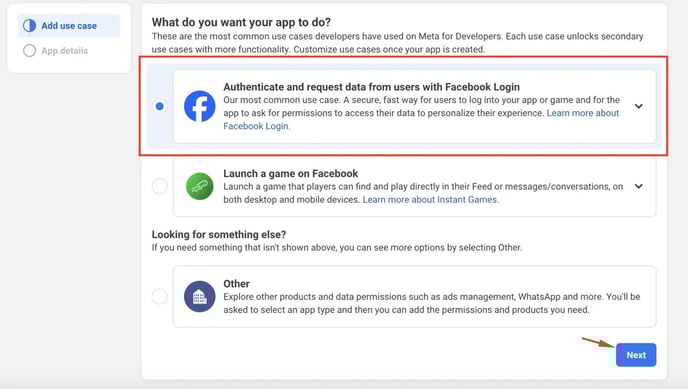Expand the Facebook Login use case chevron
688x389 pixels.
639,106
